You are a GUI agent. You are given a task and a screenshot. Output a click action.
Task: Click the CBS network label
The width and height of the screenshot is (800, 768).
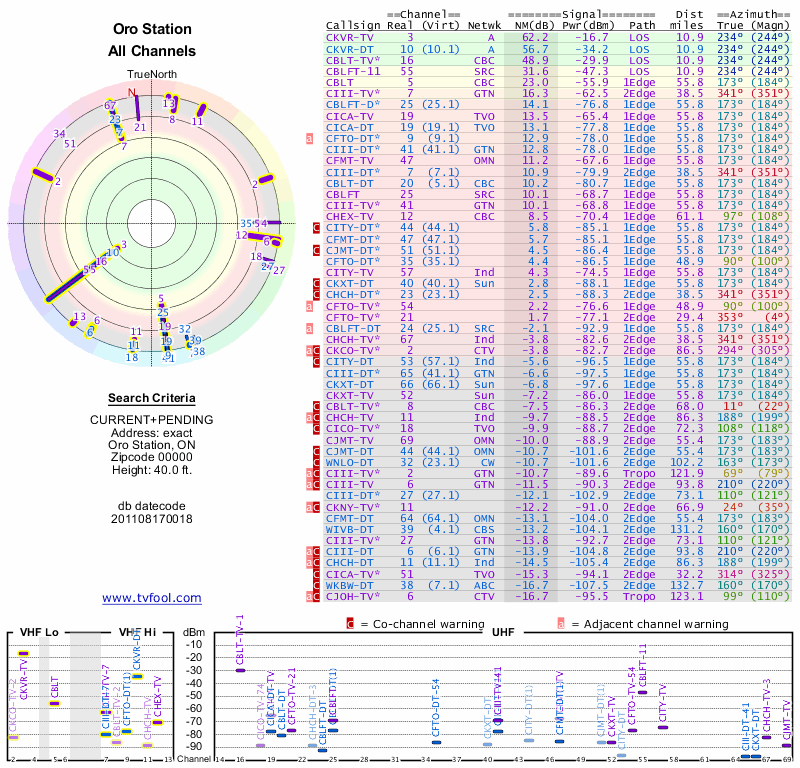coord(484,530)
